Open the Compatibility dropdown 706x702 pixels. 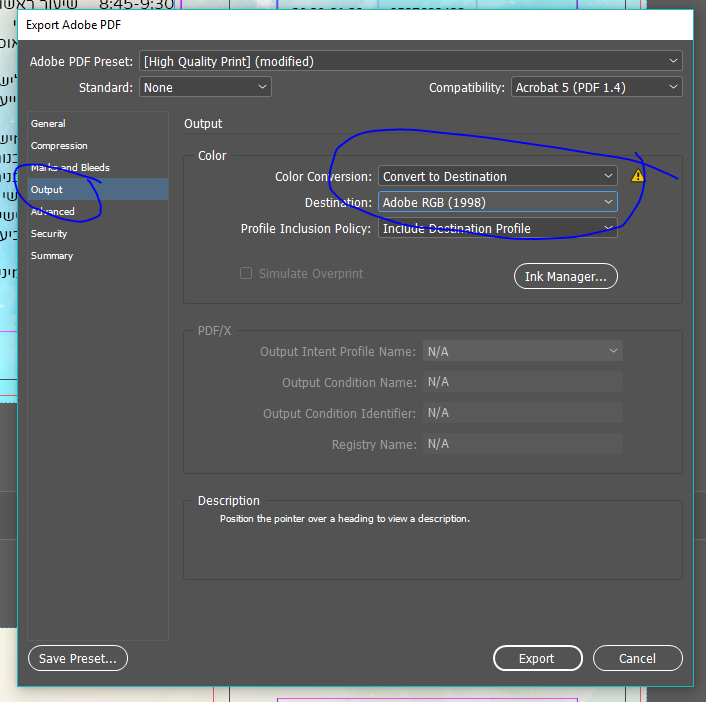[597, 87]
